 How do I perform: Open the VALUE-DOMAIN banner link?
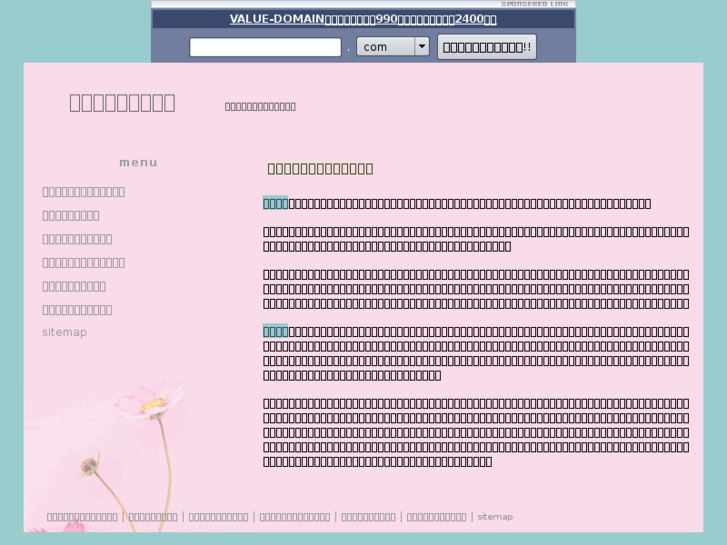(x=363, y=19)
